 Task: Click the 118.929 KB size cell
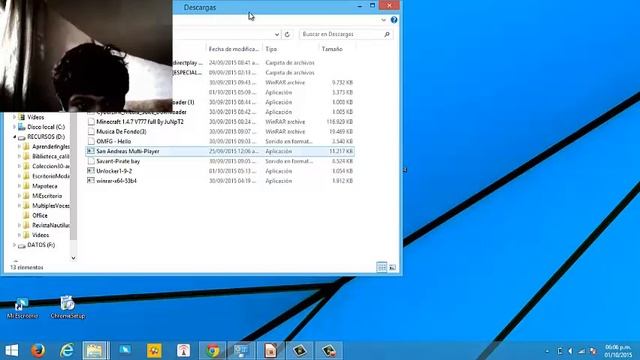coord(340,122)
